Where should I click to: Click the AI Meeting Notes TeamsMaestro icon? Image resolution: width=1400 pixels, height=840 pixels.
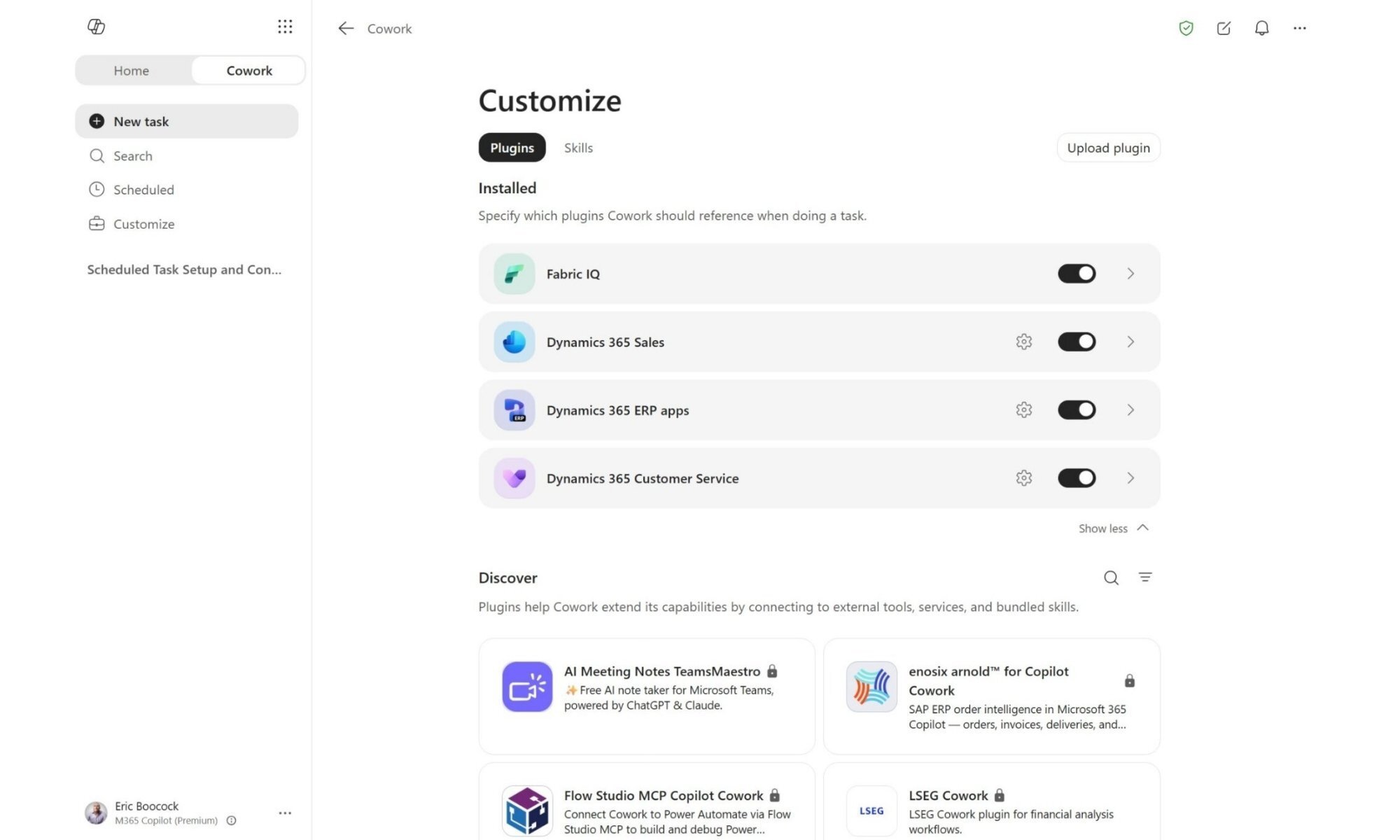[527, 687]
